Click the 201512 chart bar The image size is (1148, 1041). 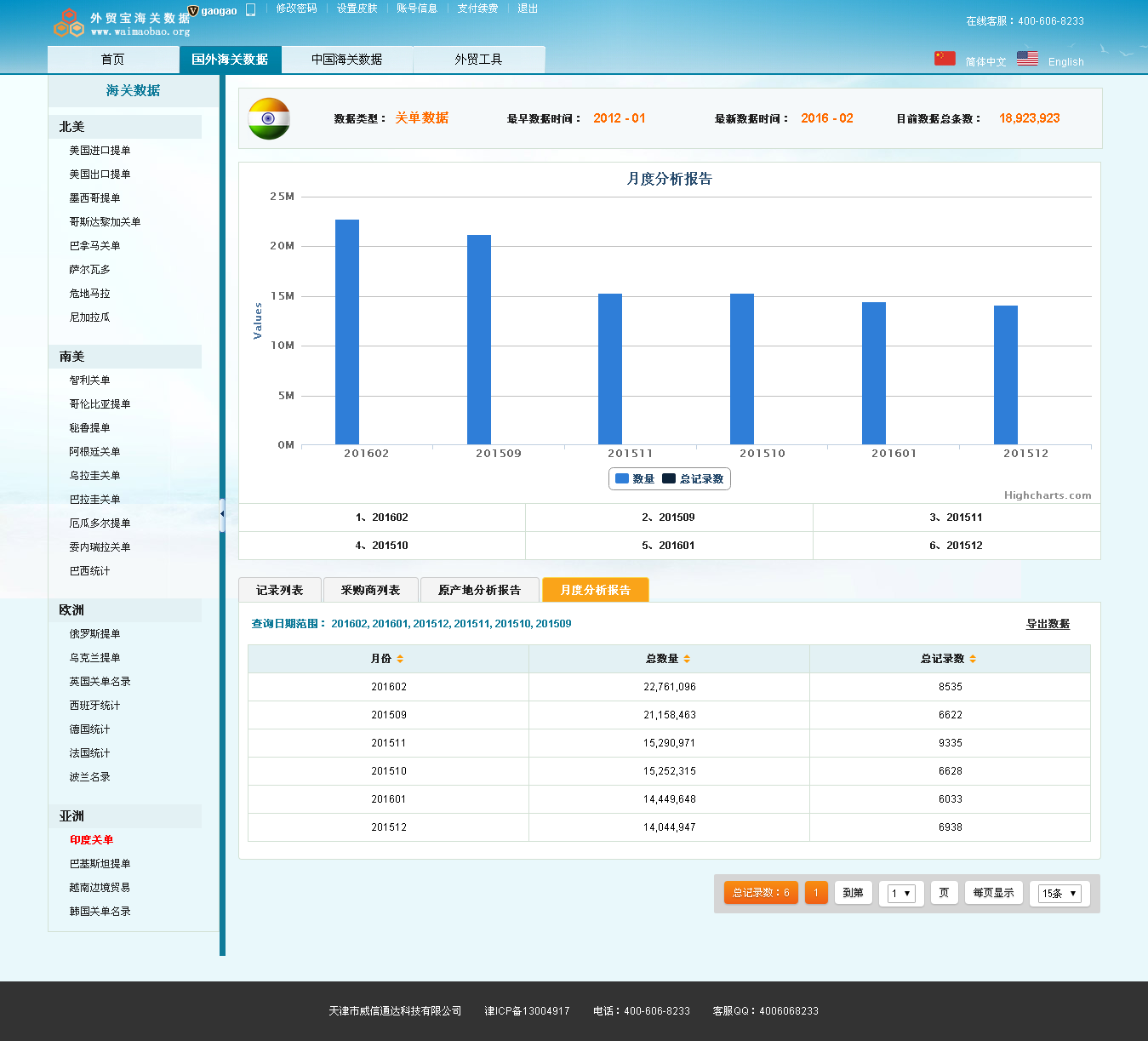tap(1006, 375)
